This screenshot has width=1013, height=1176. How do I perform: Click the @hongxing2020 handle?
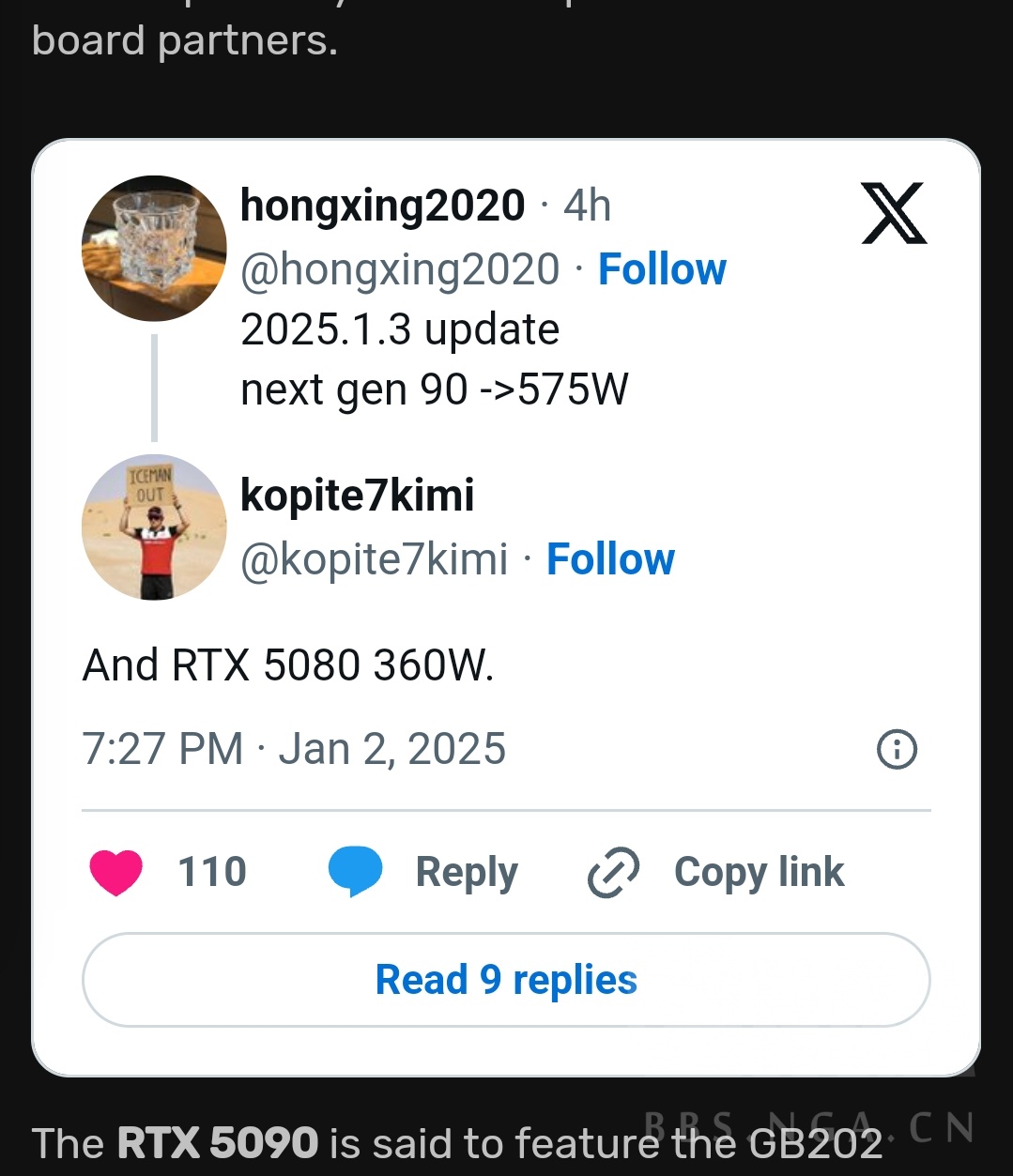click(x=400, y=269)
